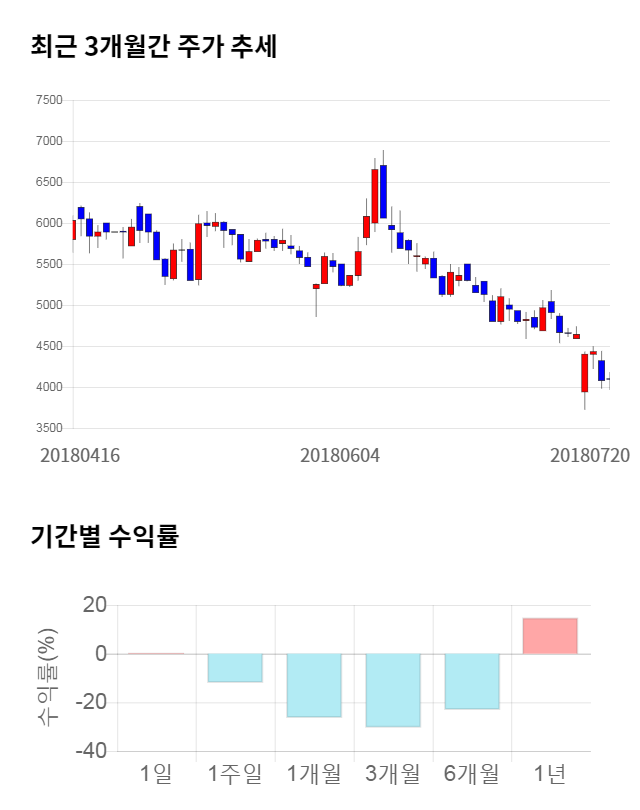Click the 20180604 middle date label
This screenshot has width=640, height=810.
[x=340, y=455]
